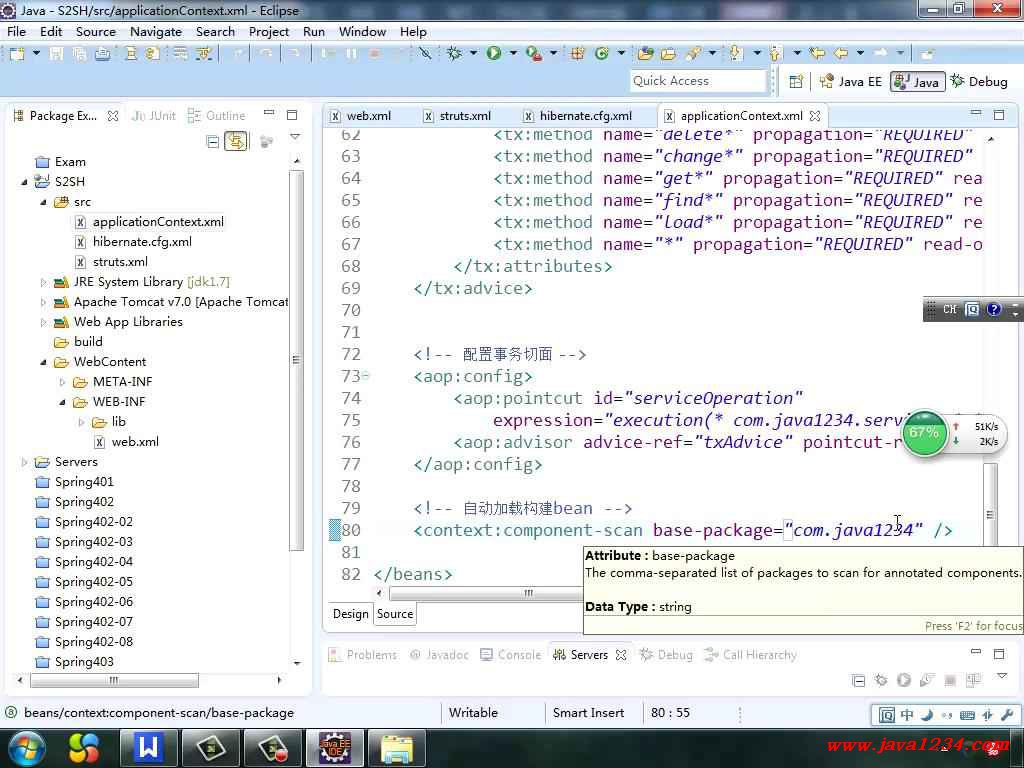Minimize the Package Explorer panel

click(269, 114)
